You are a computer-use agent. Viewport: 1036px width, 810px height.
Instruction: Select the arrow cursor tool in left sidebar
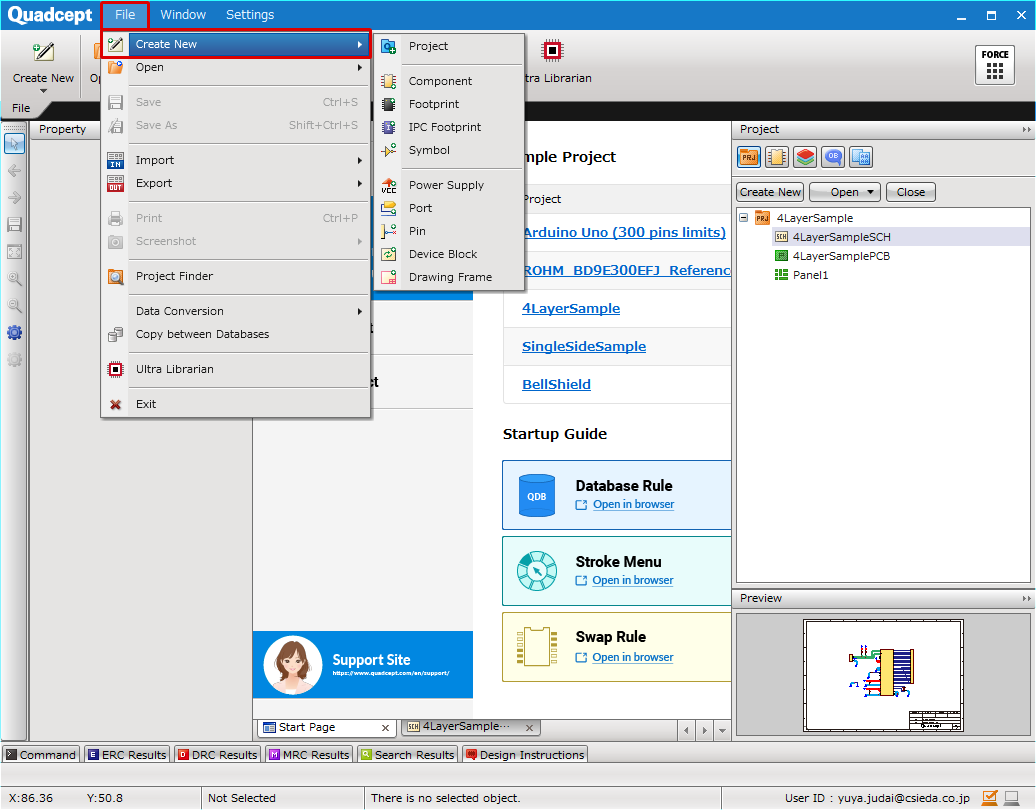pyautogui.click(x=14, y=143)
